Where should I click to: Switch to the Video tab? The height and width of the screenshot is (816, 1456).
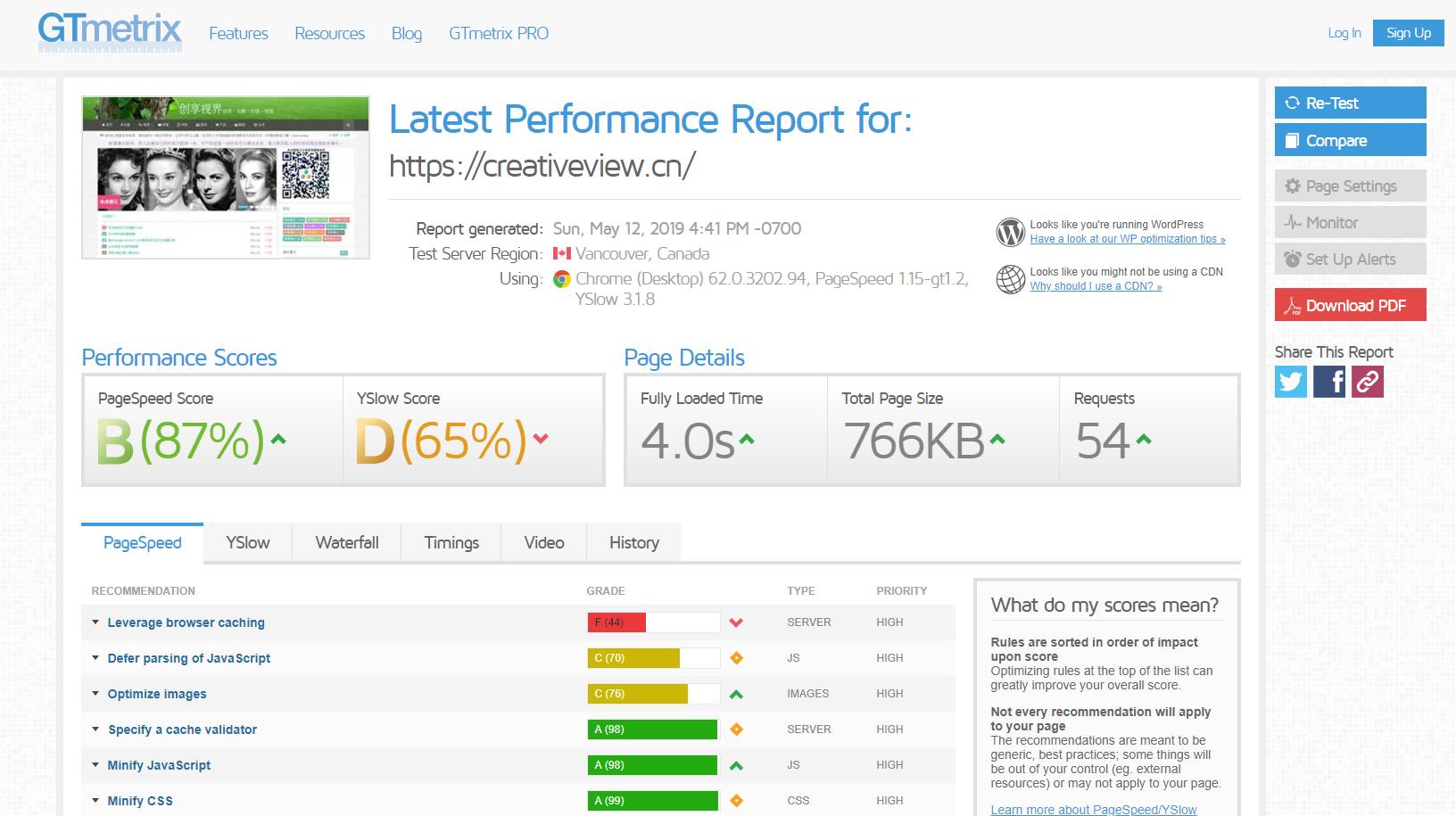[x=544, y=543]
